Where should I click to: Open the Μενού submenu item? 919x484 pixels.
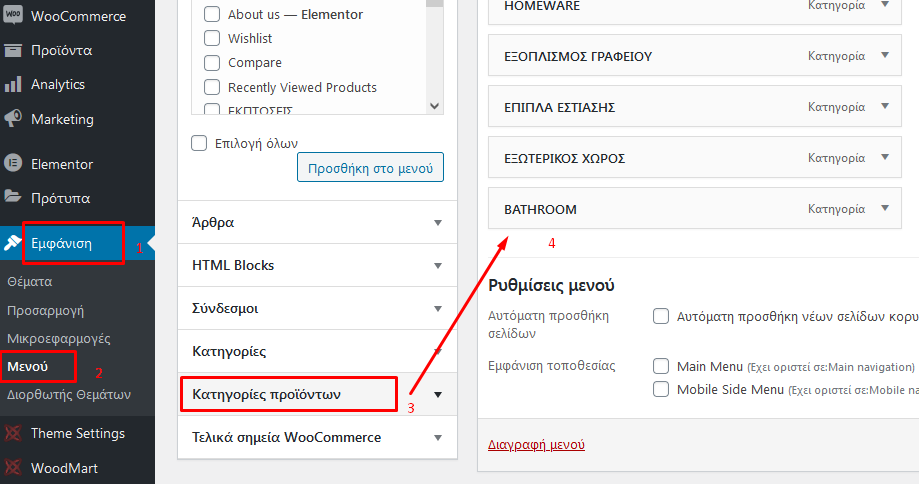point(28,367)
